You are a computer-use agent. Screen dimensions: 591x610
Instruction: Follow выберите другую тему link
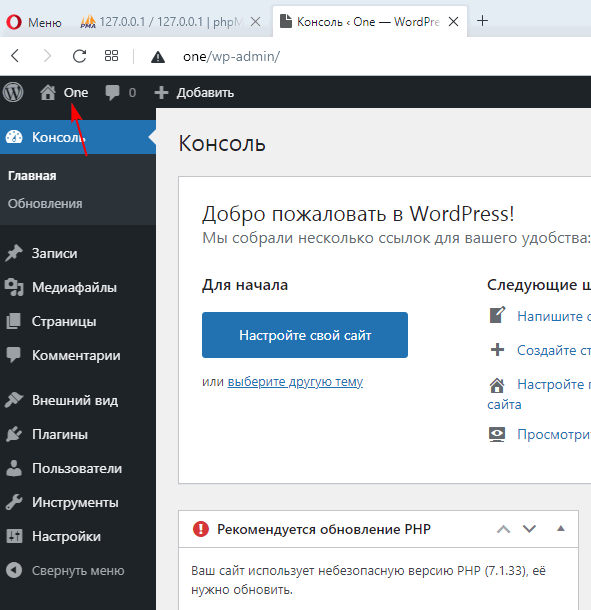(295, 382)
